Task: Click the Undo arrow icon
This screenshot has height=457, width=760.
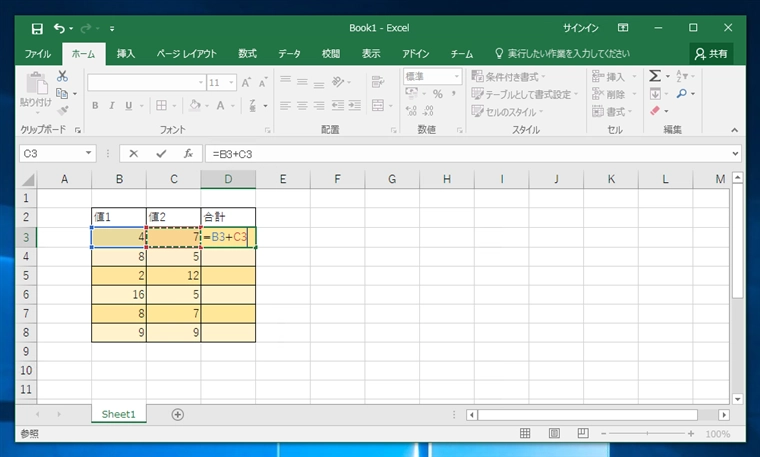Action: pyautogui.click(x=59, y=29)
